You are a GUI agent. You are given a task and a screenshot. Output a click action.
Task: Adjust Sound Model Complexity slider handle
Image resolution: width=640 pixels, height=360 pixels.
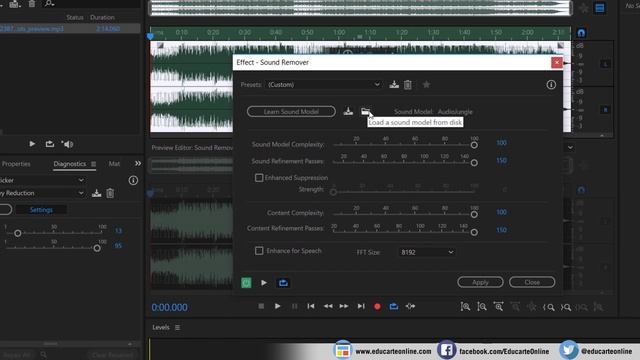[x=474, y=145]
